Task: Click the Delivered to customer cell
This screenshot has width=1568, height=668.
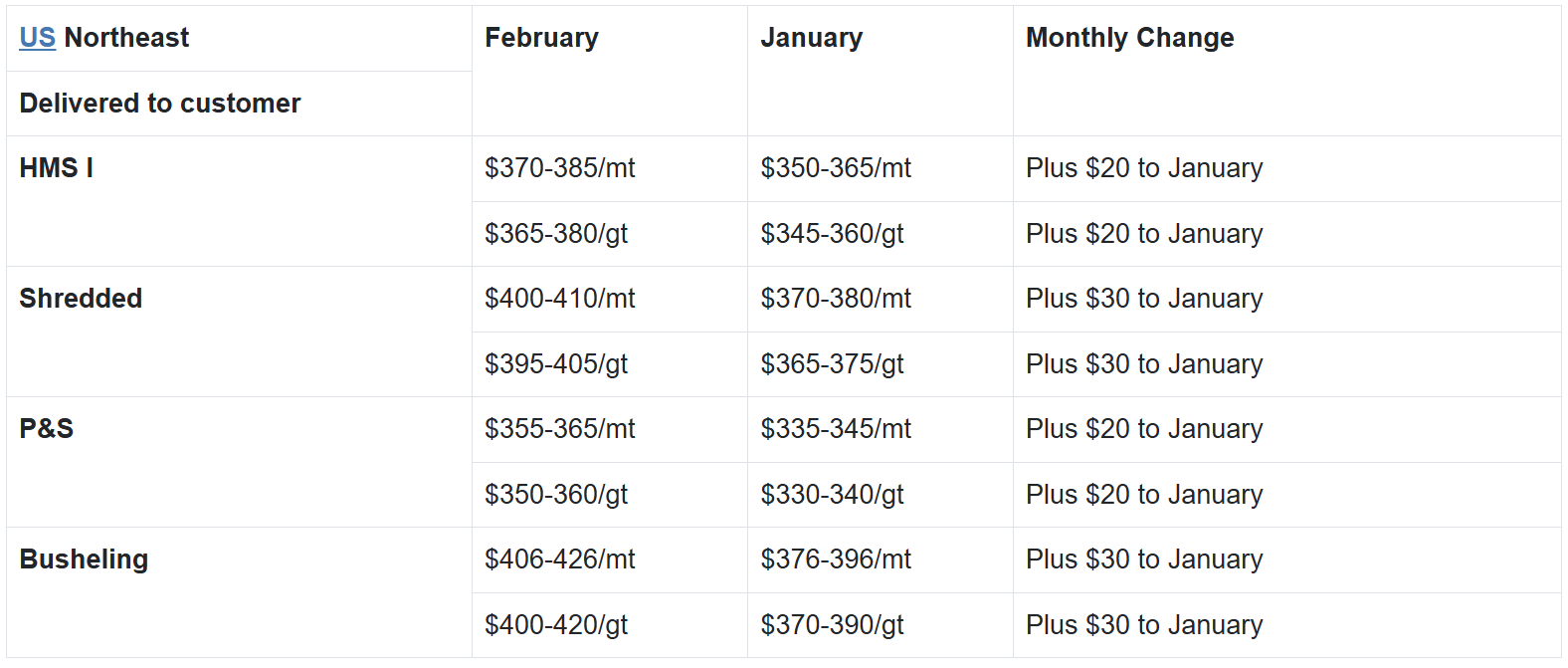Action: pyautogui.click(x=159, y=104)
